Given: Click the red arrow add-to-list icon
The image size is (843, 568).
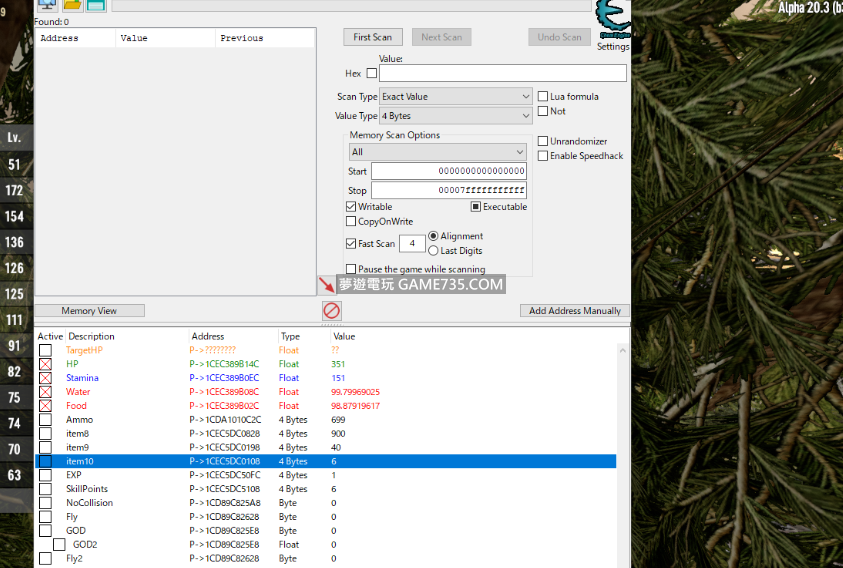Looking at the screenshot, I should pyautogui.click(x=327, y=284).
